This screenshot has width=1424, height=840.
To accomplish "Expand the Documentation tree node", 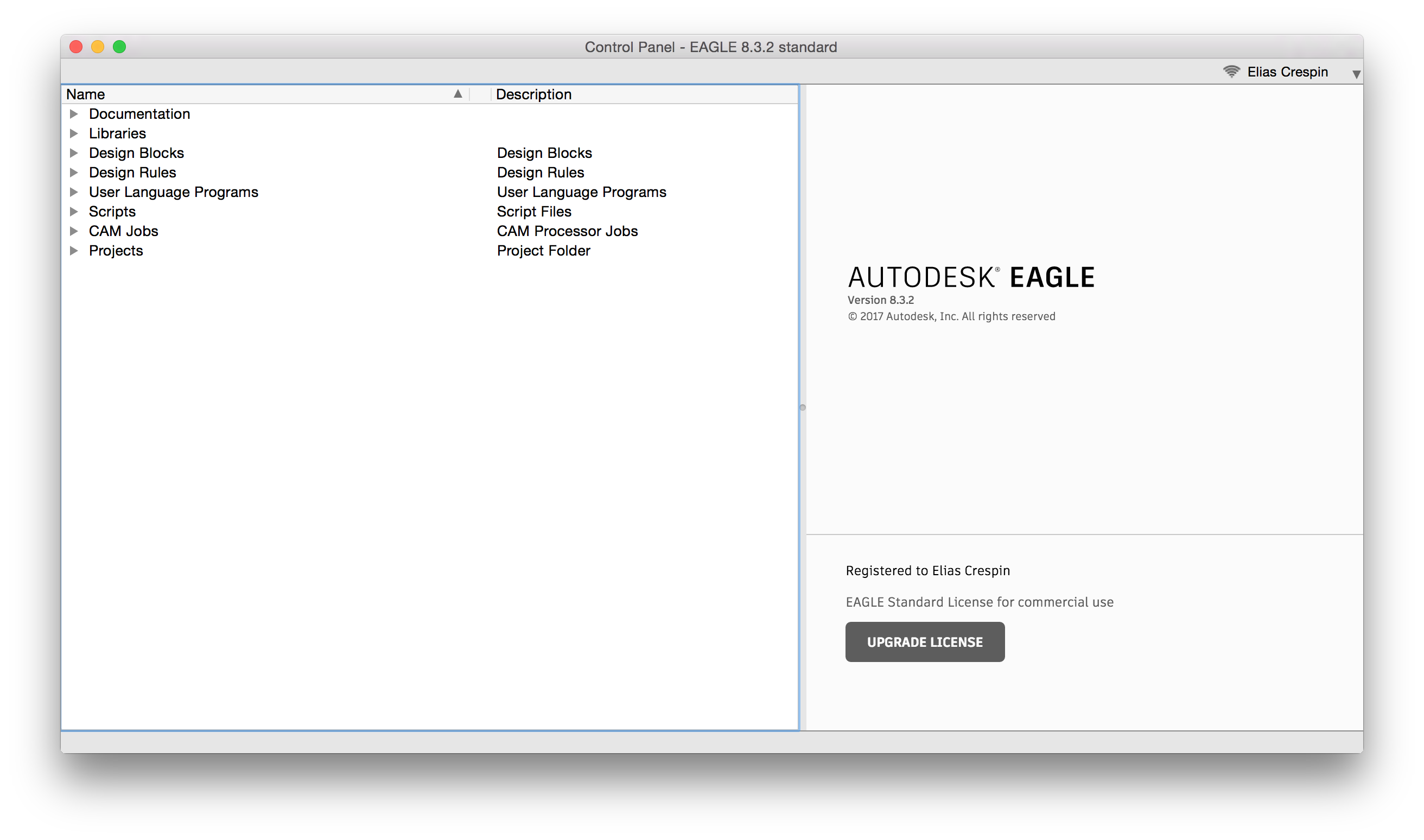I will pyautogui.click(x=74, y=114).
